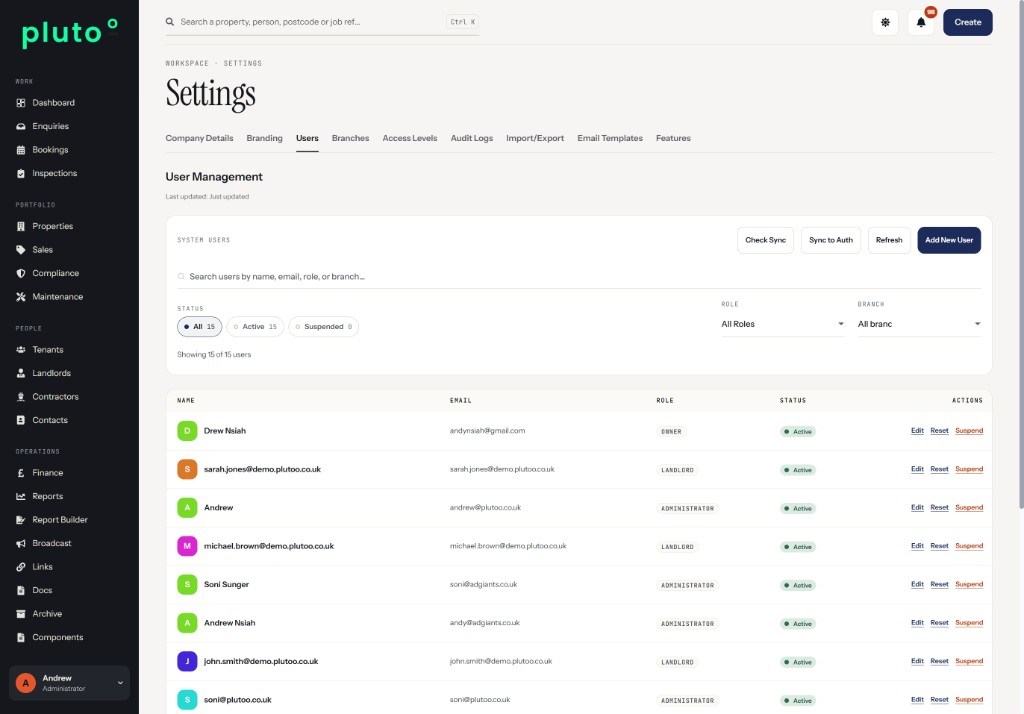This screenshot has height=714, width=1024.
Task: Click the Check Sync button
Action: pos(765,240)
